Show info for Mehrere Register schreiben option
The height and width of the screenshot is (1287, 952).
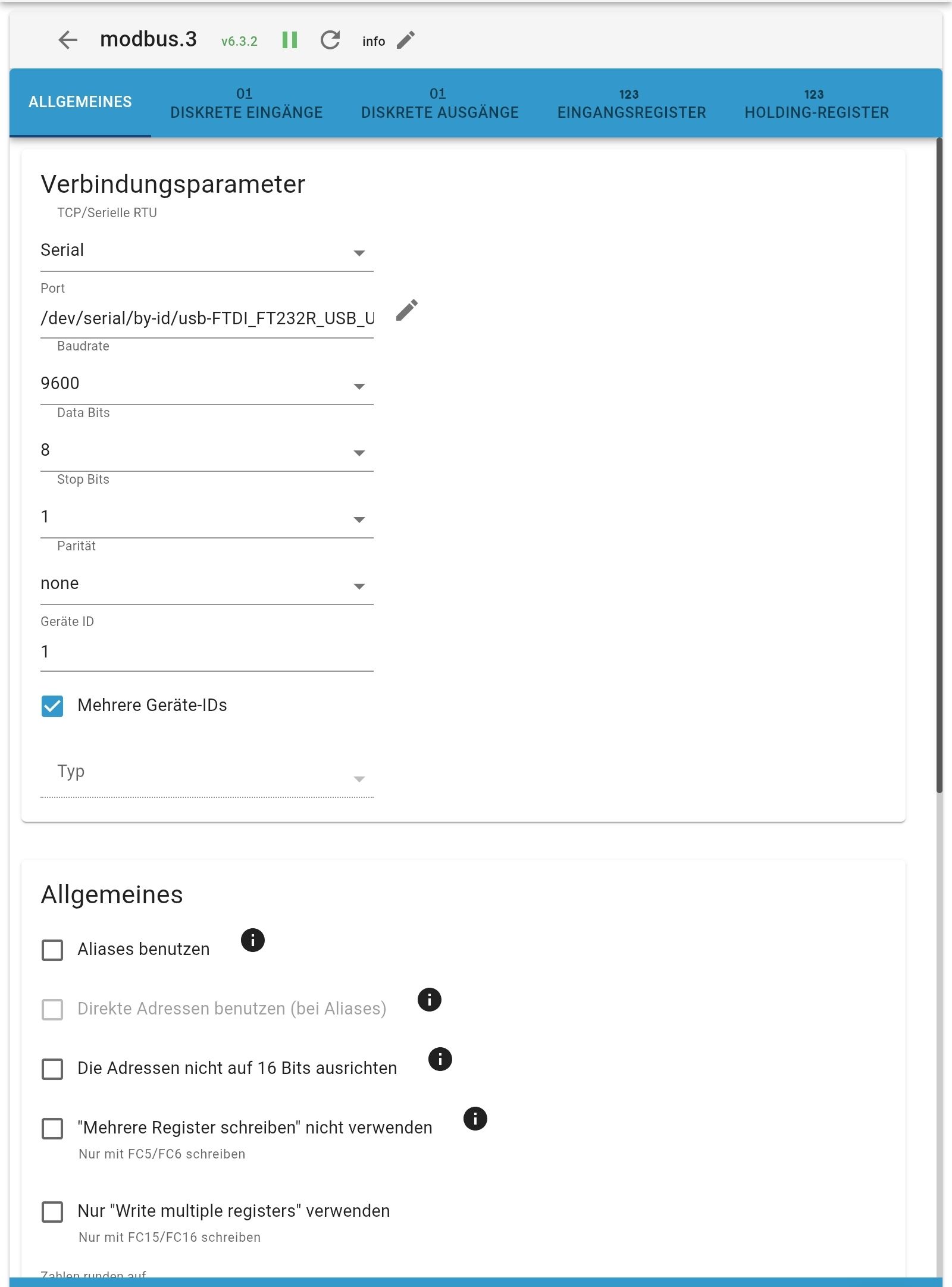[475, 1119]
